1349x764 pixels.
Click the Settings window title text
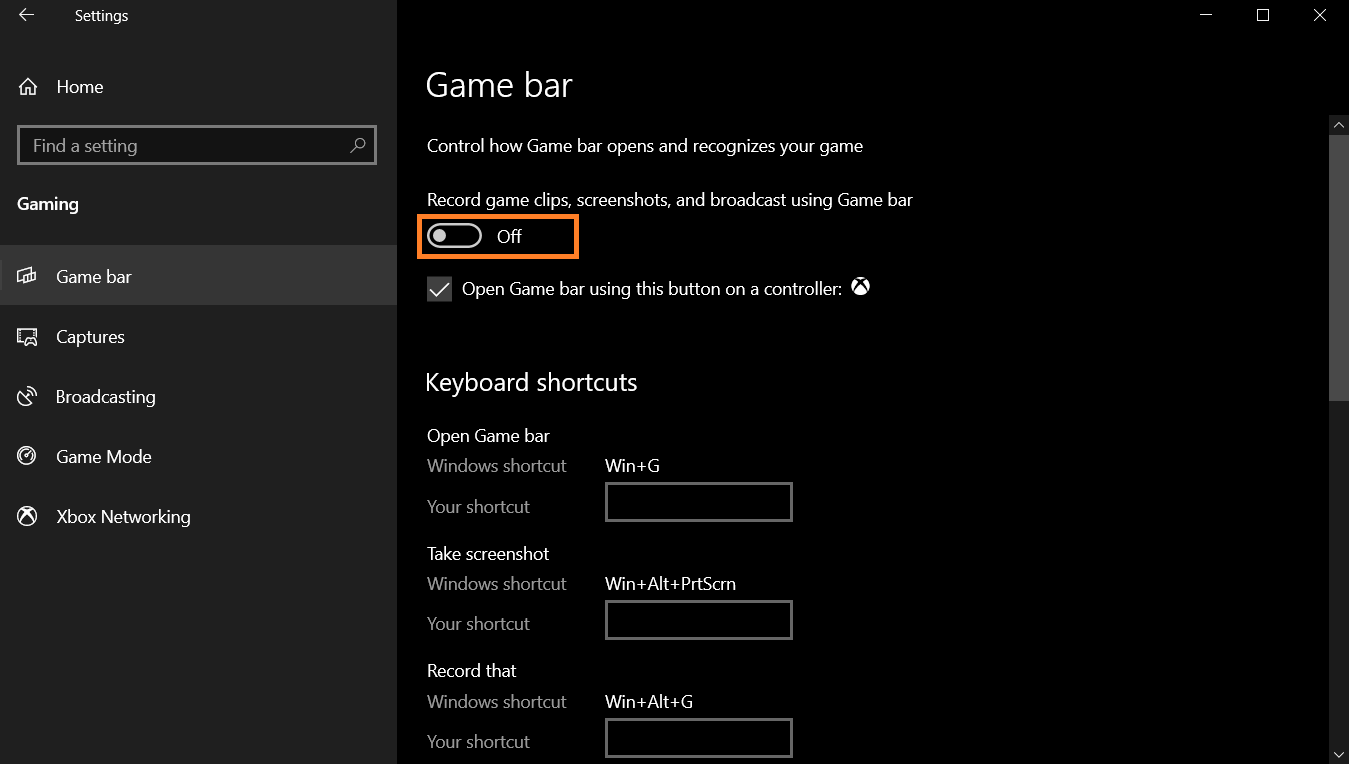coord(101,16)
